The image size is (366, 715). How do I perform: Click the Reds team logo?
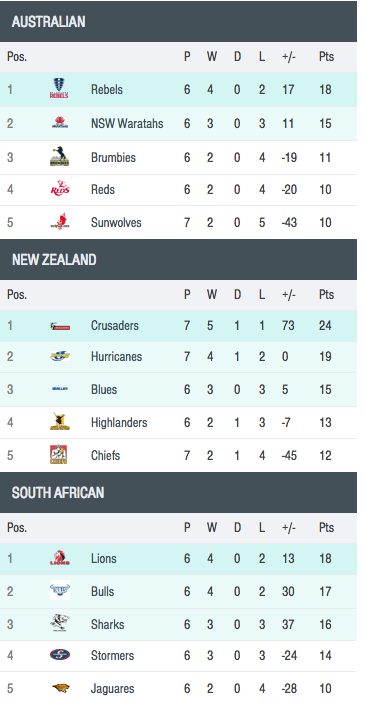pos(60,189)
